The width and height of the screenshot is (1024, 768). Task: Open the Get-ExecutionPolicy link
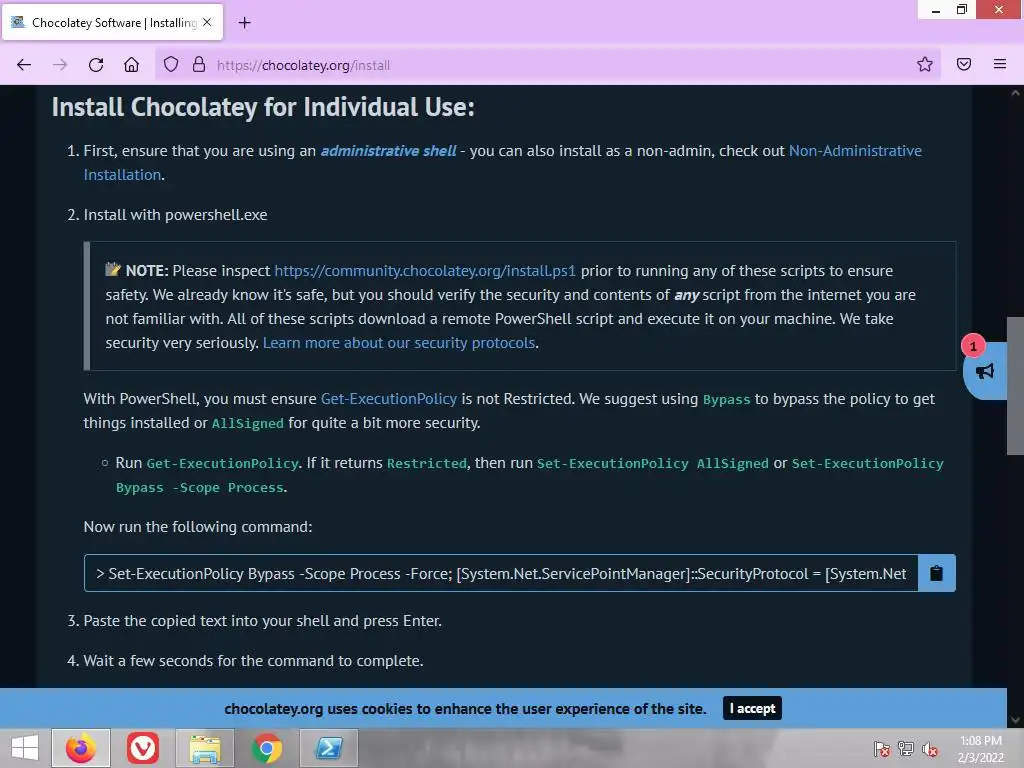pyautogui.click(x=389, y=399)
